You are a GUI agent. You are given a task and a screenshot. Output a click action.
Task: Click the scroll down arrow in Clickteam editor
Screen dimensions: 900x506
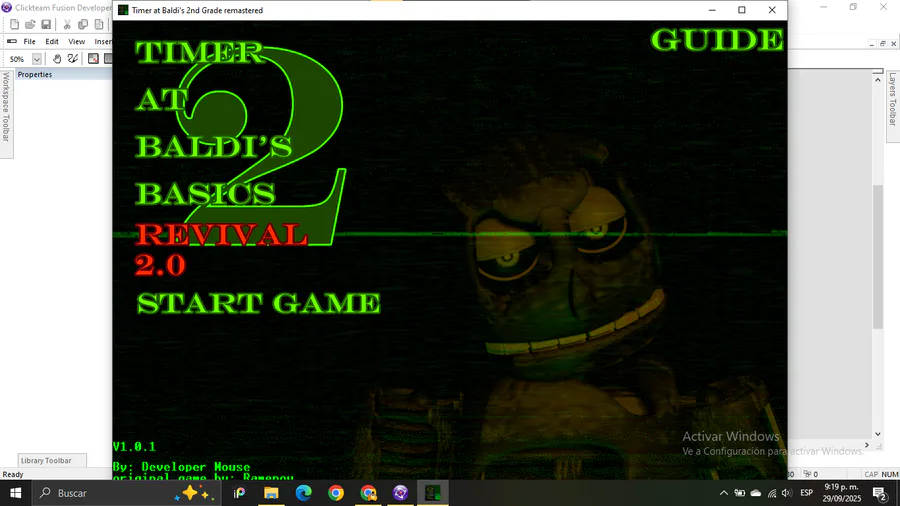[x=878, y=434]
